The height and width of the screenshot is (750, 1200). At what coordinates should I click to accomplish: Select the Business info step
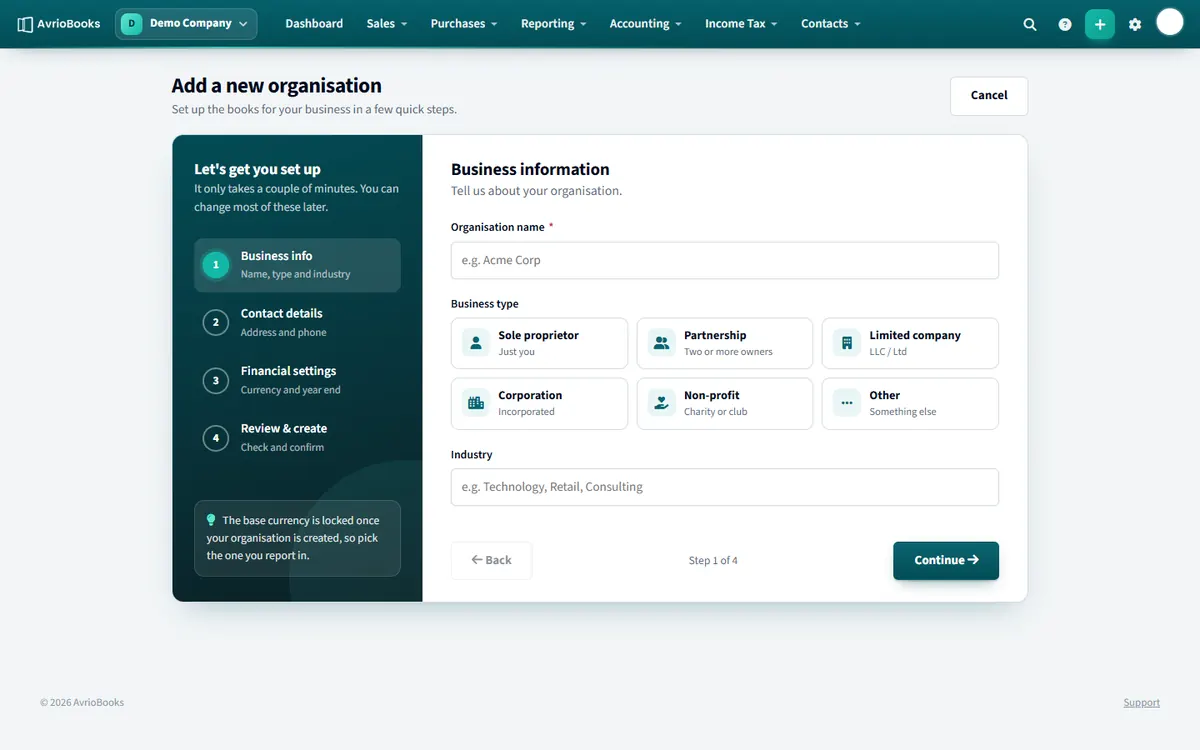coord(297,265)
